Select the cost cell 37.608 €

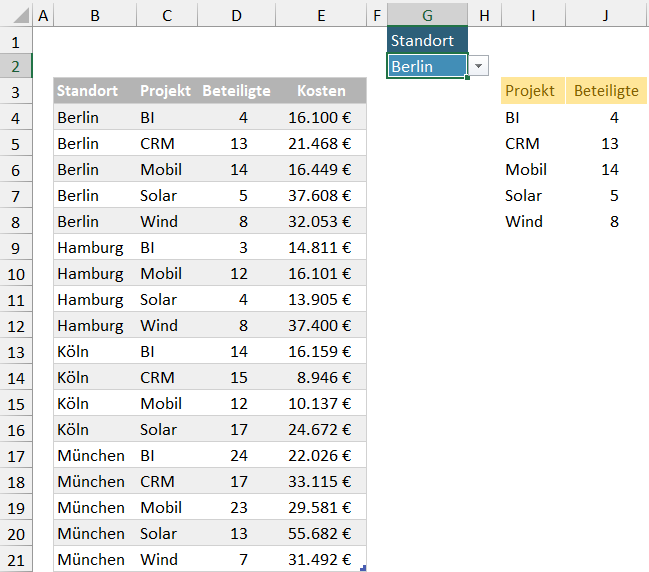(x=321, y=195)
